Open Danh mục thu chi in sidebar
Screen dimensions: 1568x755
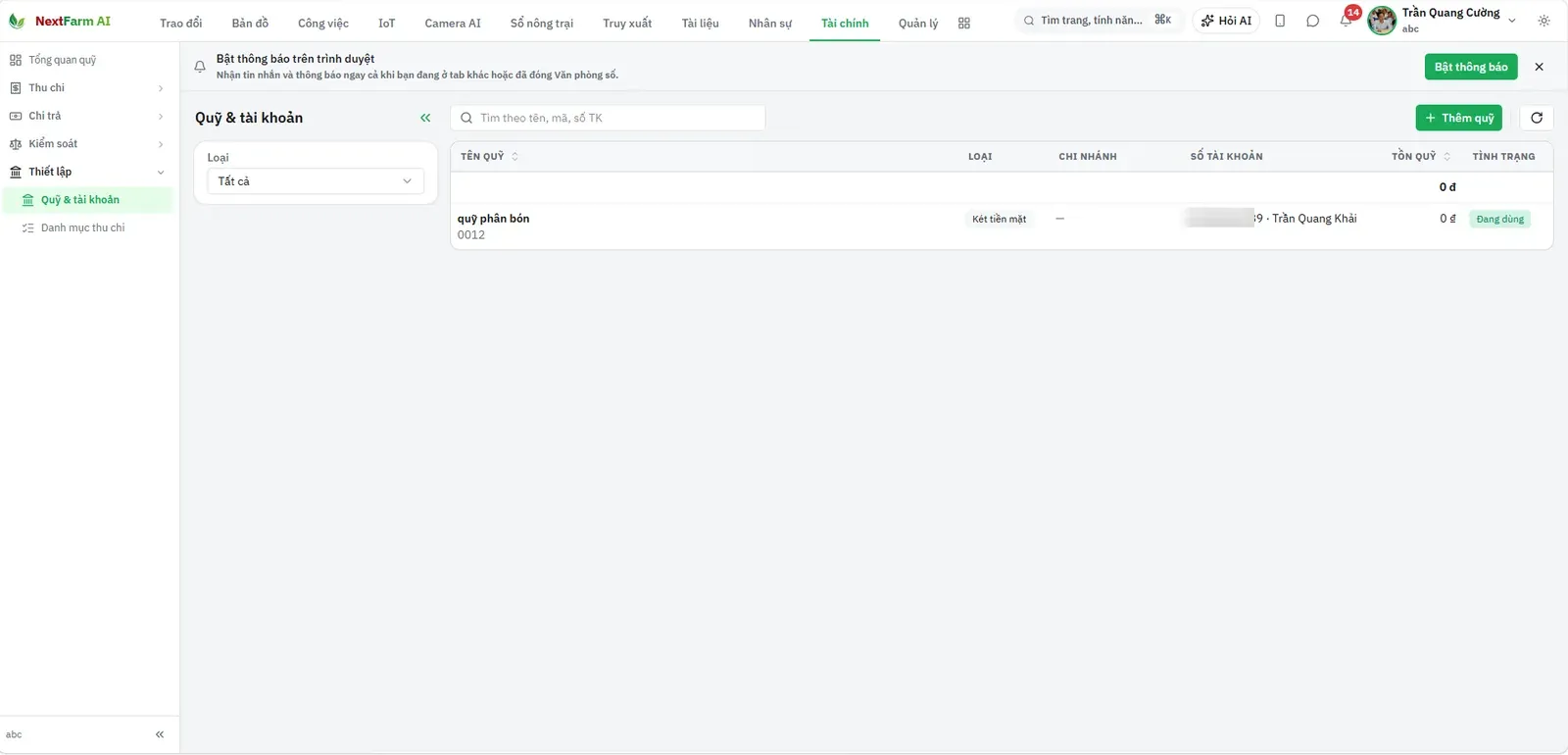[x=89, y=227]
